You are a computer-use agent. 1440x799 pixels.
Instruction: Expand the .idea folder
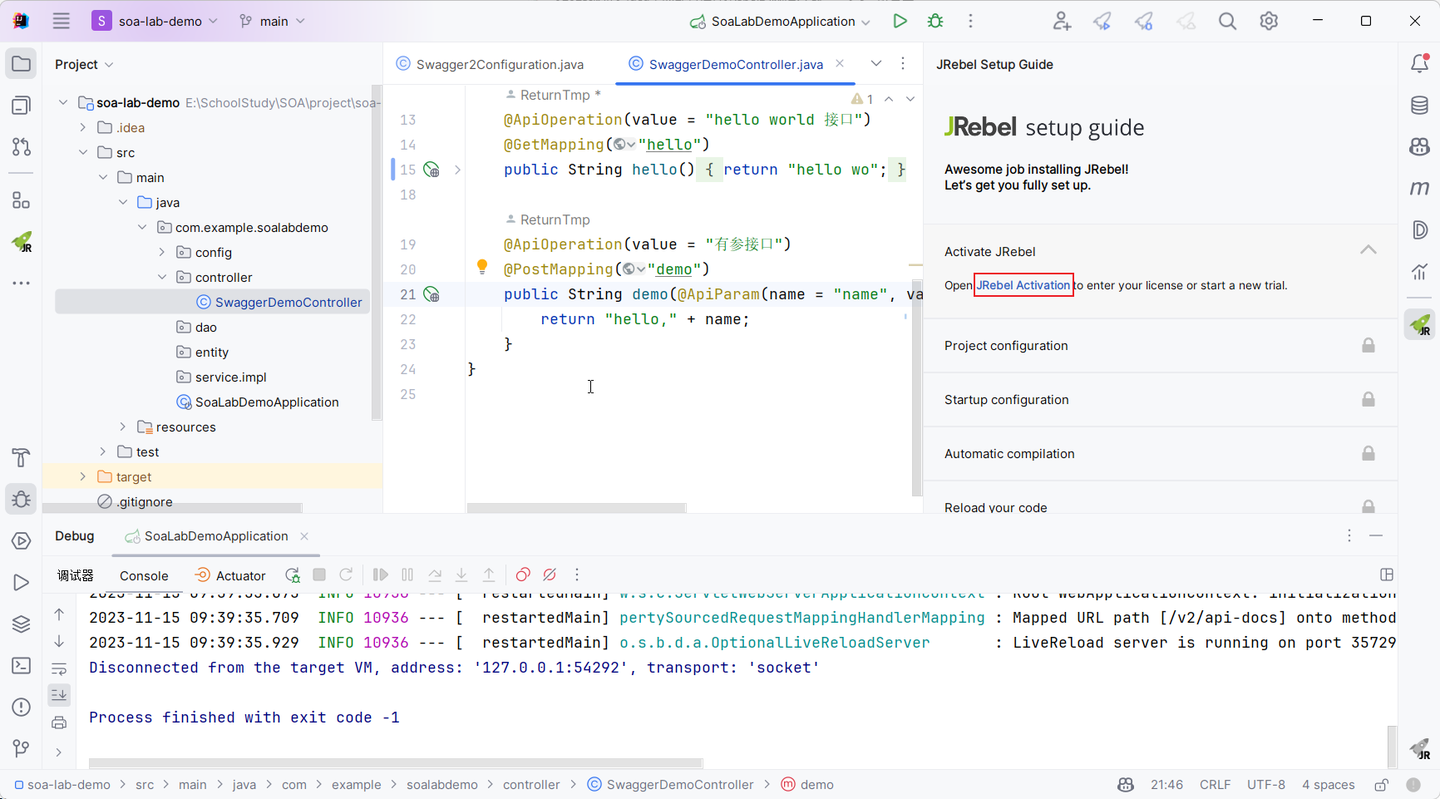83,127
